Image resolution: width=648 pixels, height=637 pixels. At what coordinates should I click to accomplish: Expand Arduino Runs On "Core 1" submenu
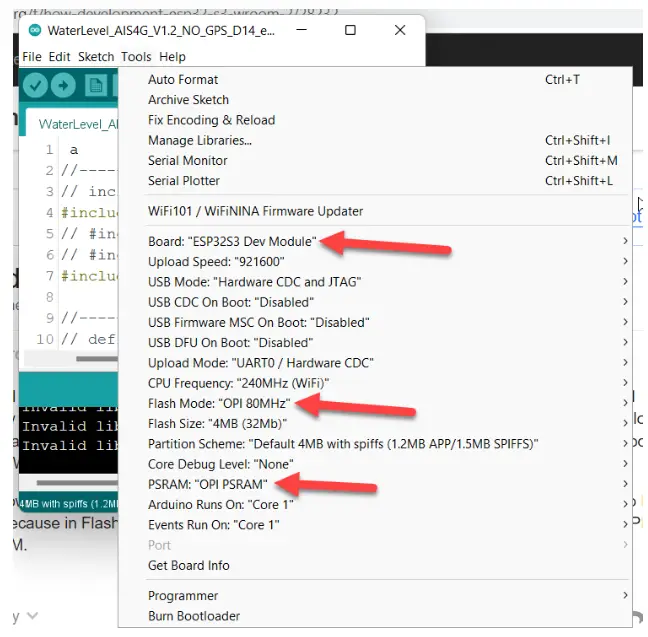pyautogui.click(x=375, y=505)
